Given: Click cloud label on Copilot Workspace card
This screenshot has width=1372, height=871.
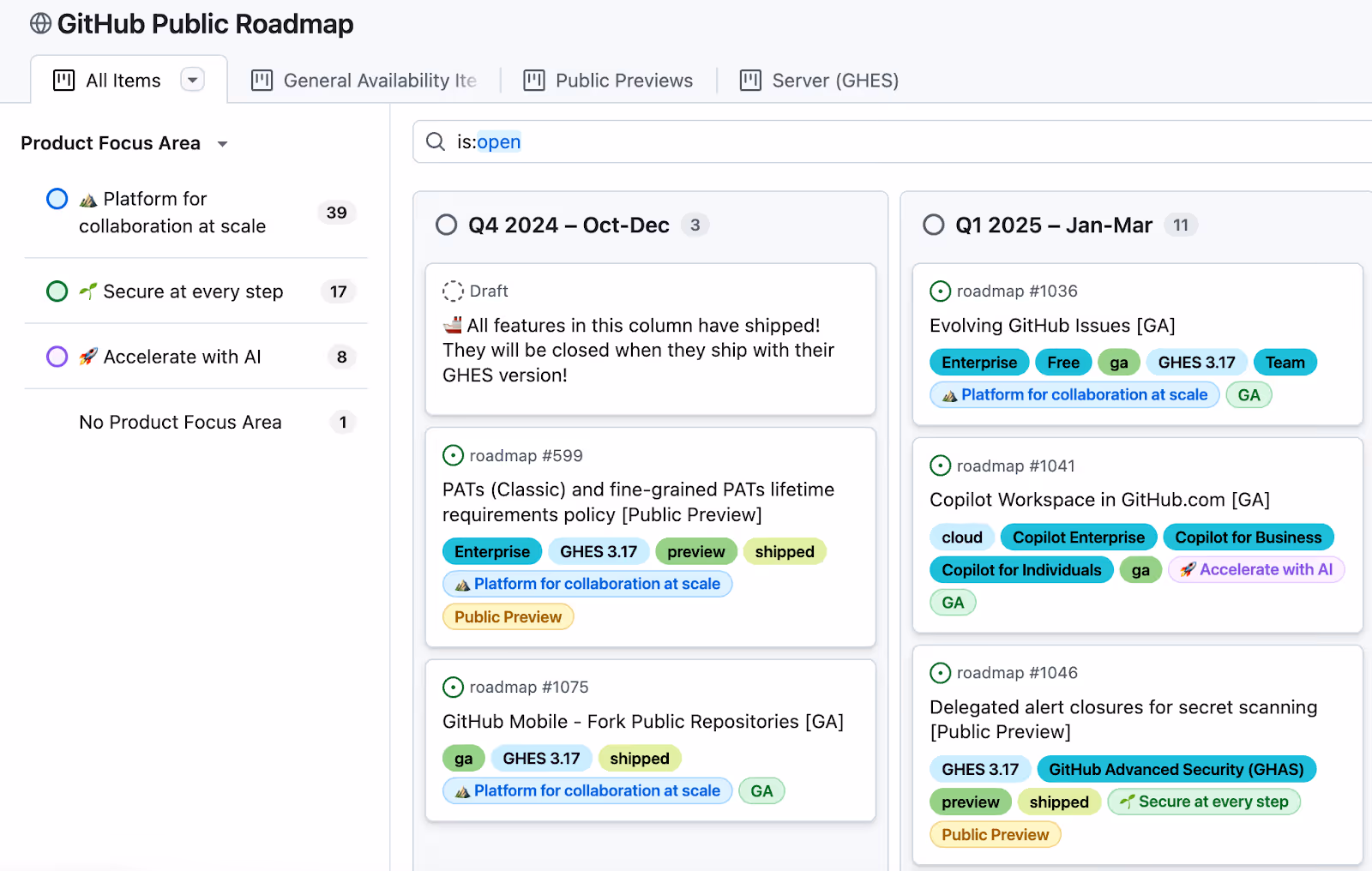Looking at the screenshot, I should pyautogui.click(x=962, y=537).
